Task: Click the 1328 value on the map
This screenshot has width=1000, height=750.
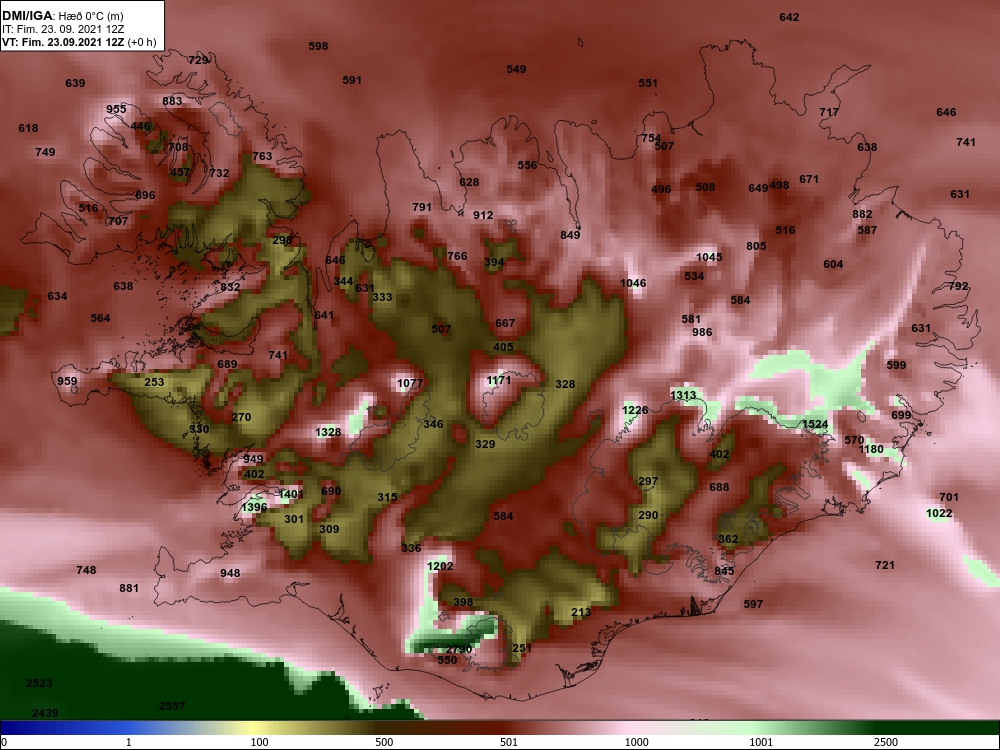Action: pyautogui.click(x=328, y=432)
